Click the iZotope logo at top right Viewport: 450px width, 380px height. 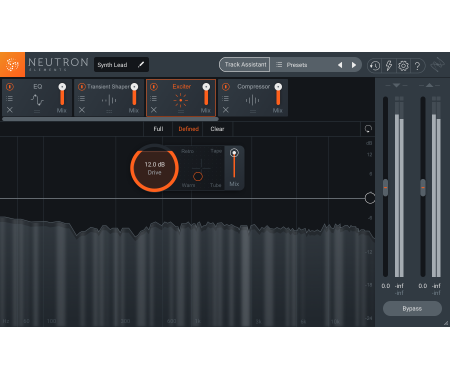pyautogui.click(x=437, y=65)
